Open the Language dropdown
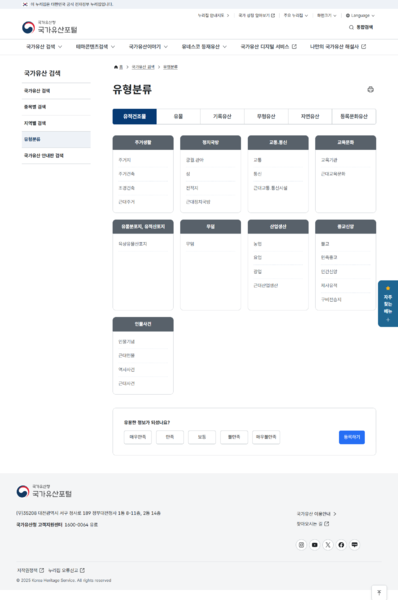398x600 pixels. (360, 16)
